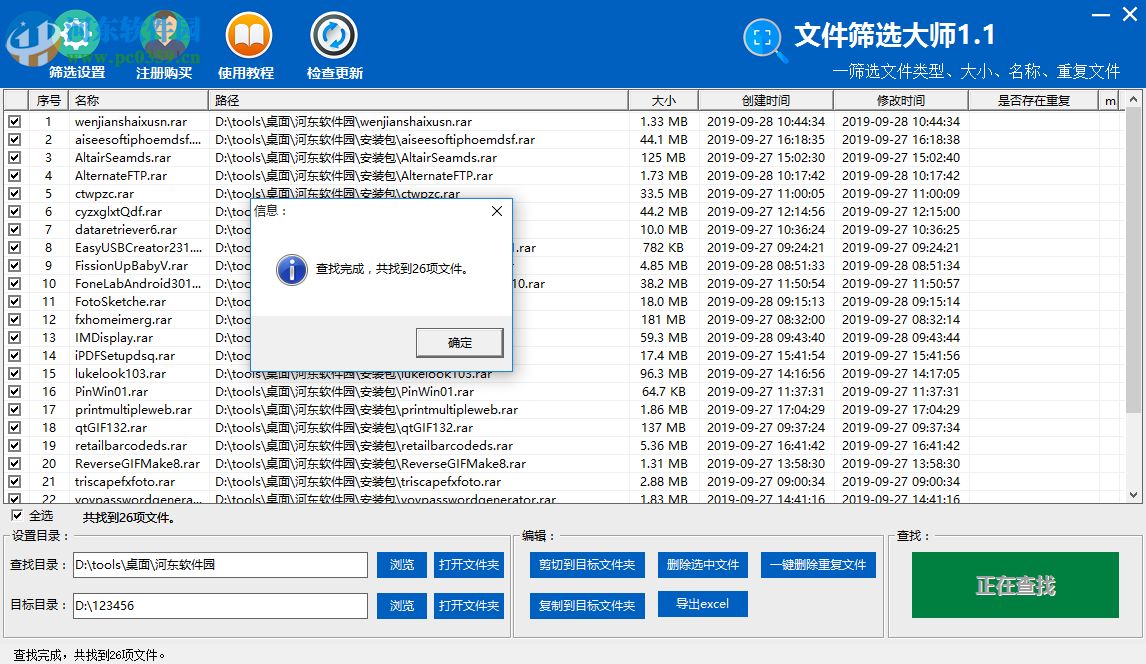Click the magnifier logo beside 文件筛选大师1.1
Viewport: 1146px width, 664px height.
pos(764,36)
